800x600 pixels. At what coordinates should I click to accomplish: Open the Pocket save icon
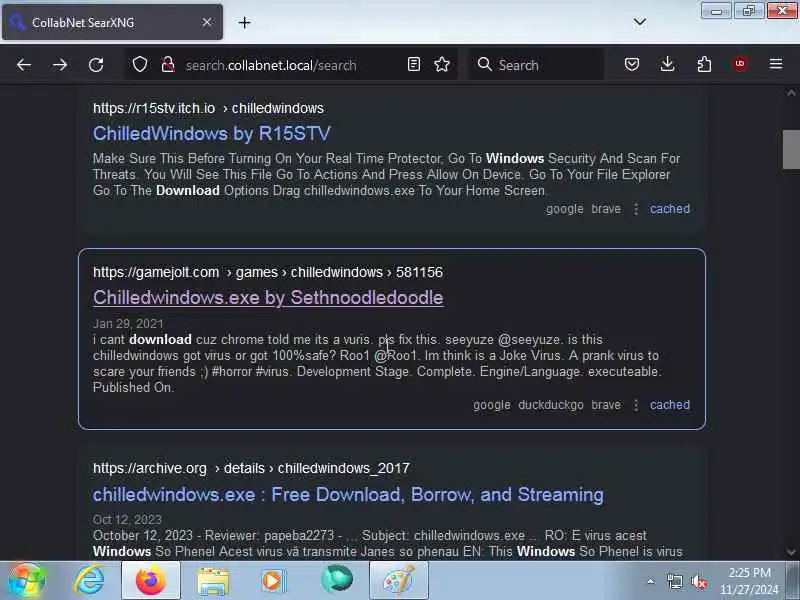pos(632,64)
